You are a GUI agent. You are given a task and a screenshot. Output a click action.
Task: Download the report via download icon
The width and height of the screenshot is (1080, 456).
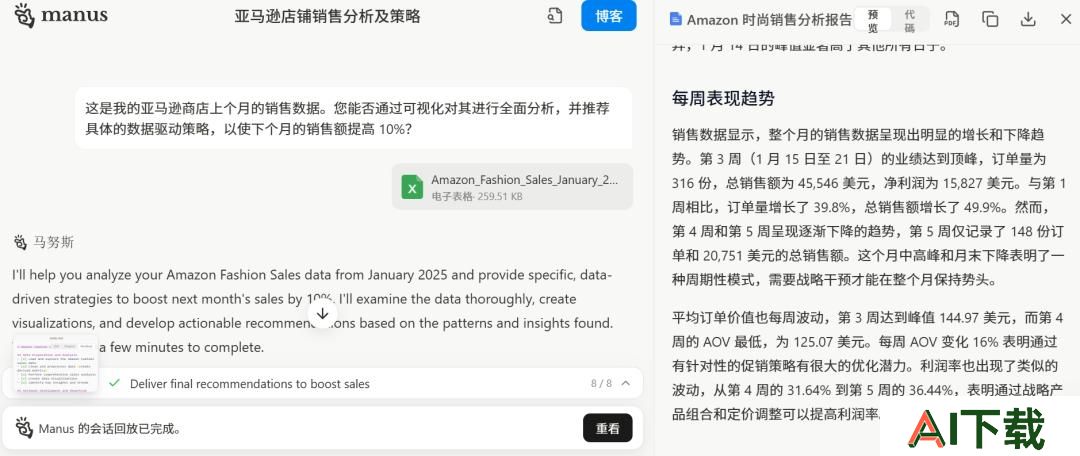[1028, 19]
